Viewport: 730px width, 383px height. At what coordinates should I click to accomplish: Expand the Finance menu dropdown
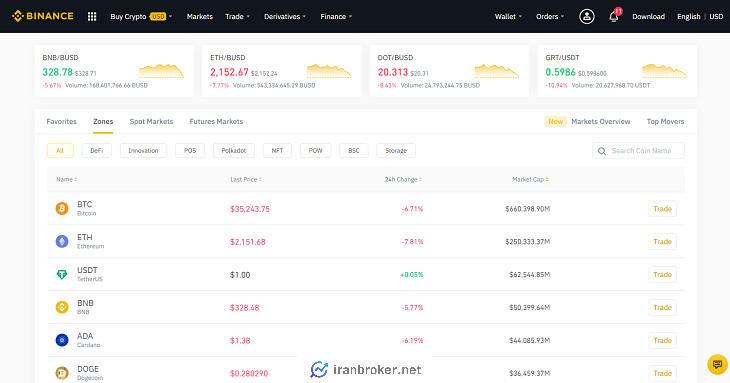click(336, 16)
